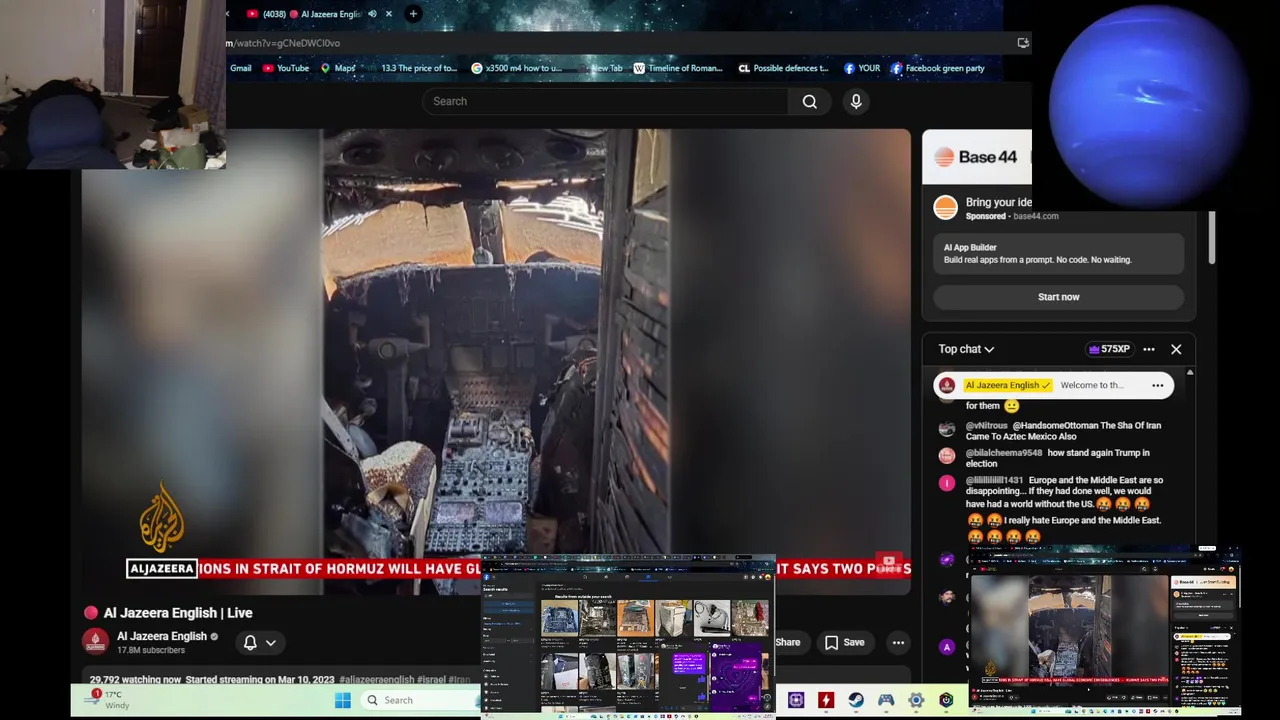
Task: Open the weather widget showing 17°C Windy
Action: pyautogui.click(x=108, y=699)
